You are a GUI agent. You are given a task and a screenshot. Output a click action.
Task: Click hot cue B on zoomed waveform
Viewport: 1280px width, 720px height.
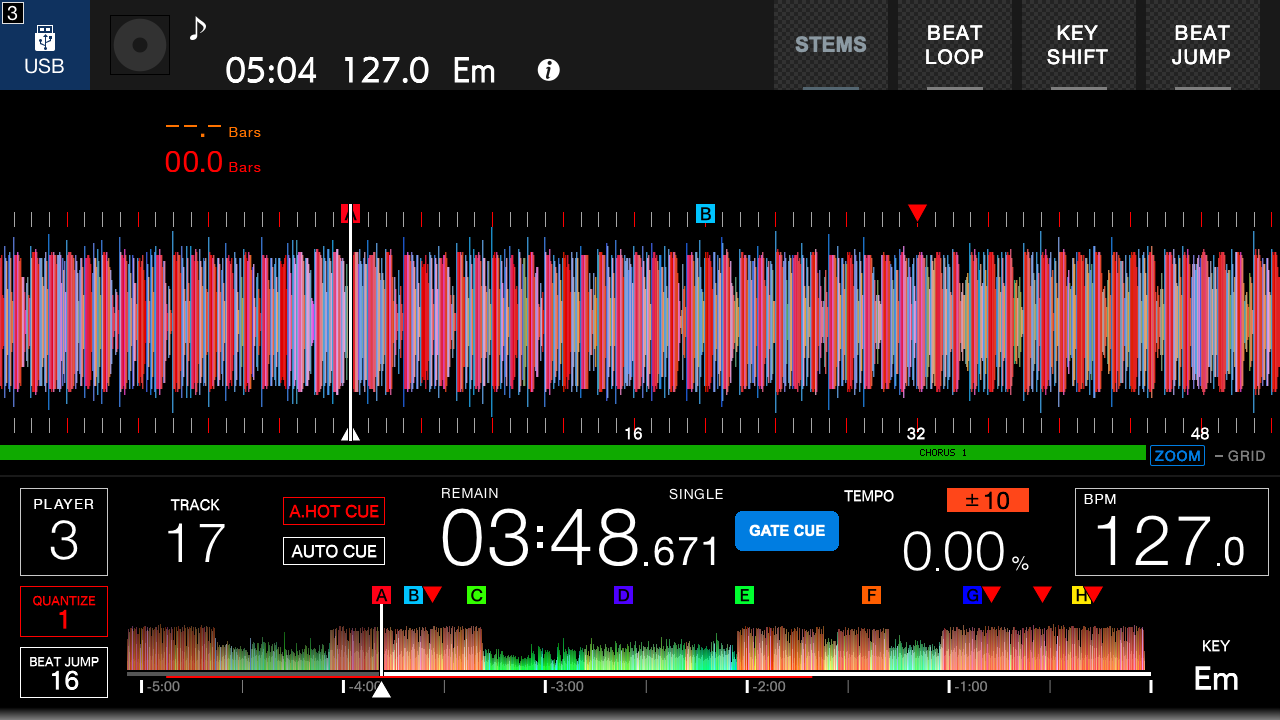[705, 213]
